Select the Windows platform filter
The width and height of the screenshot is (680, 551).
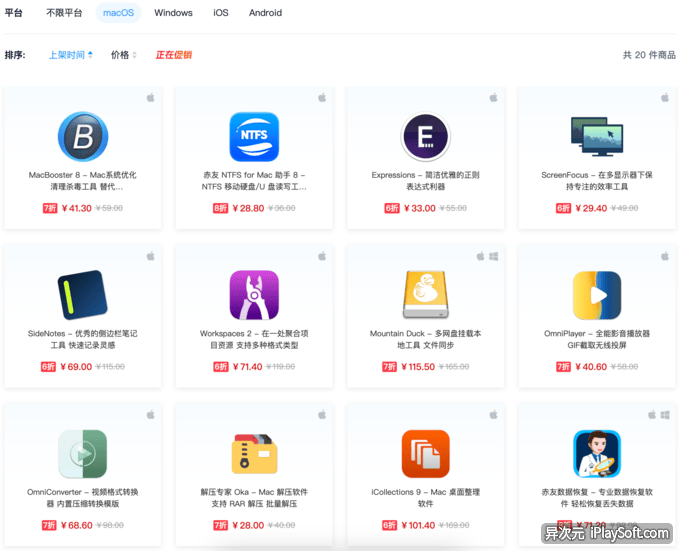[173, 13]
